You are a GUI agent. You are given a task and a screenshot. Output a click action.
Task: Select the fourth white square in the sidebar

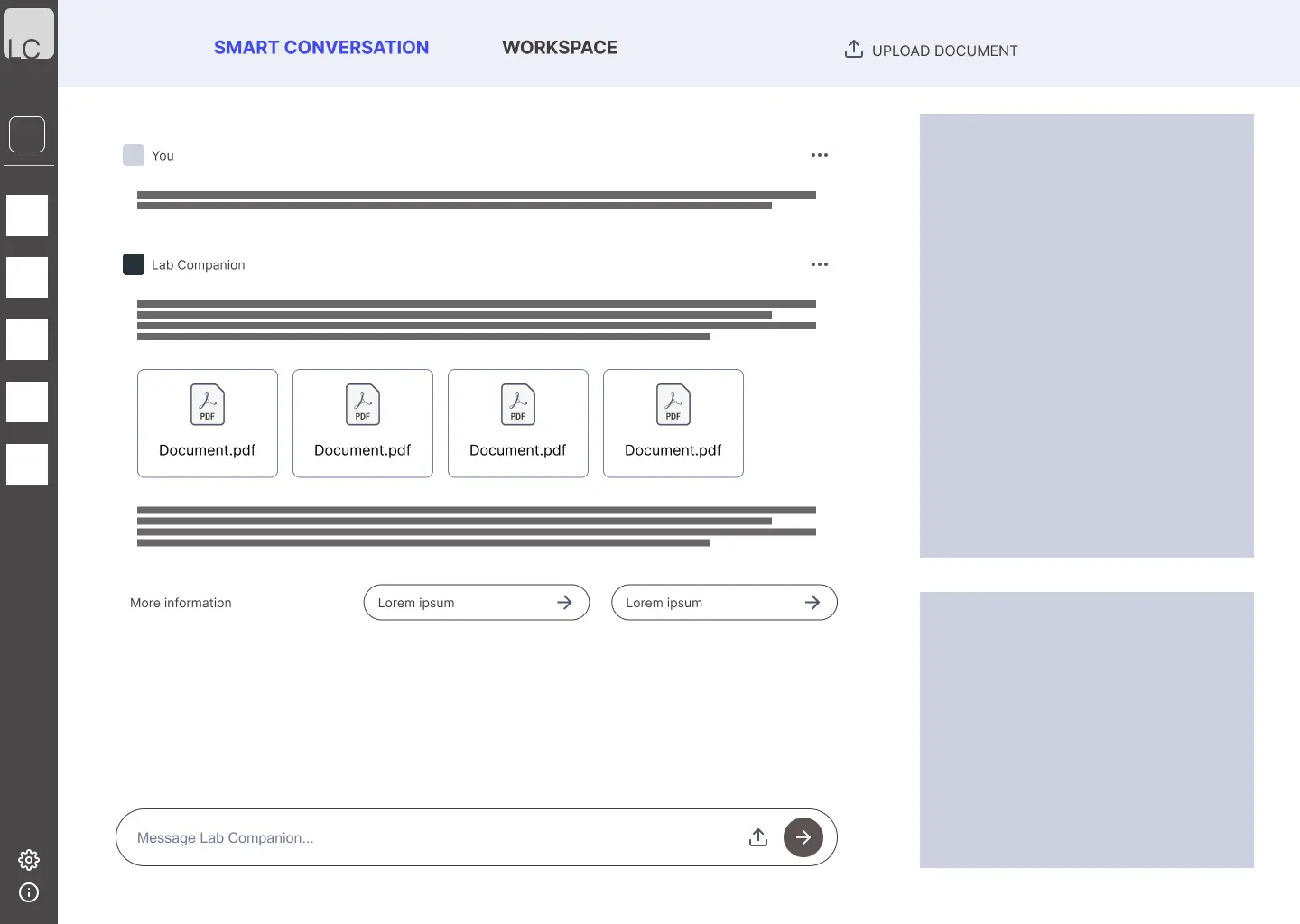27,402
